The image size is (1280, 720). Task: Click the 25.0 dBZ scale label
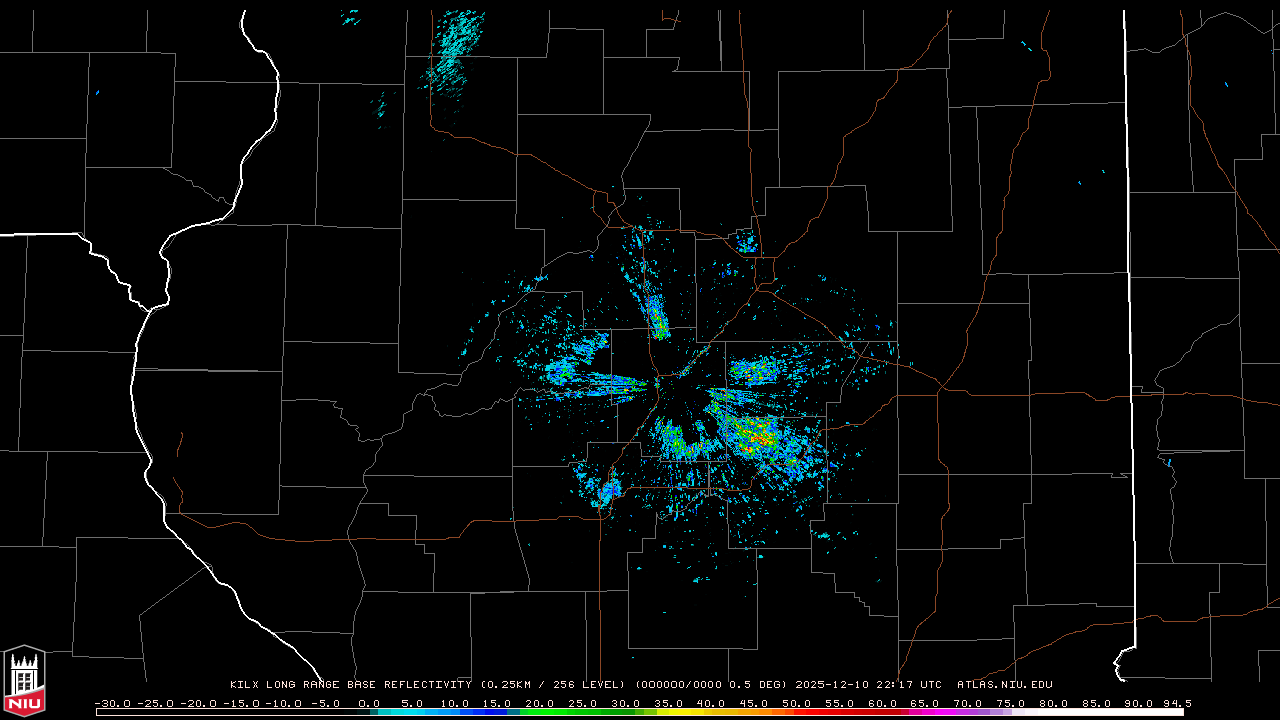pyautogui.click(x=583, y=703)
